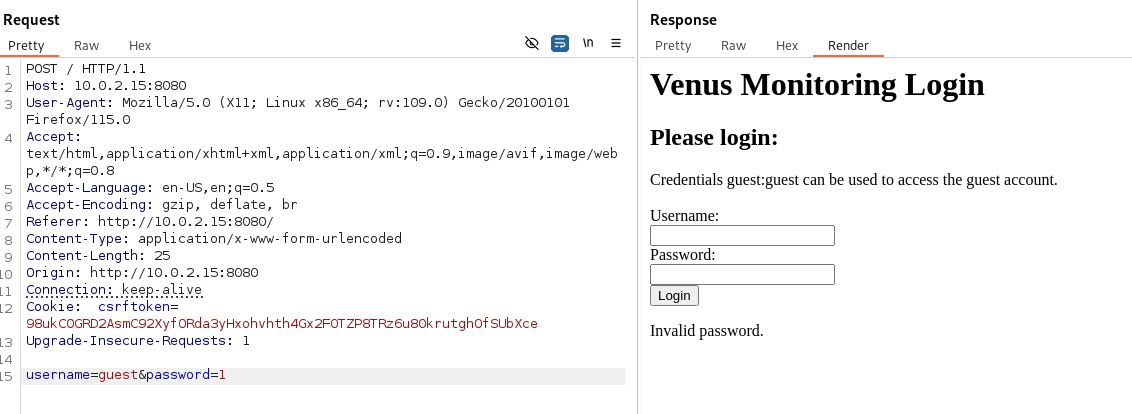
Task: Toggle the \n non-printable characters button
Action: click(x=588, y=43)
